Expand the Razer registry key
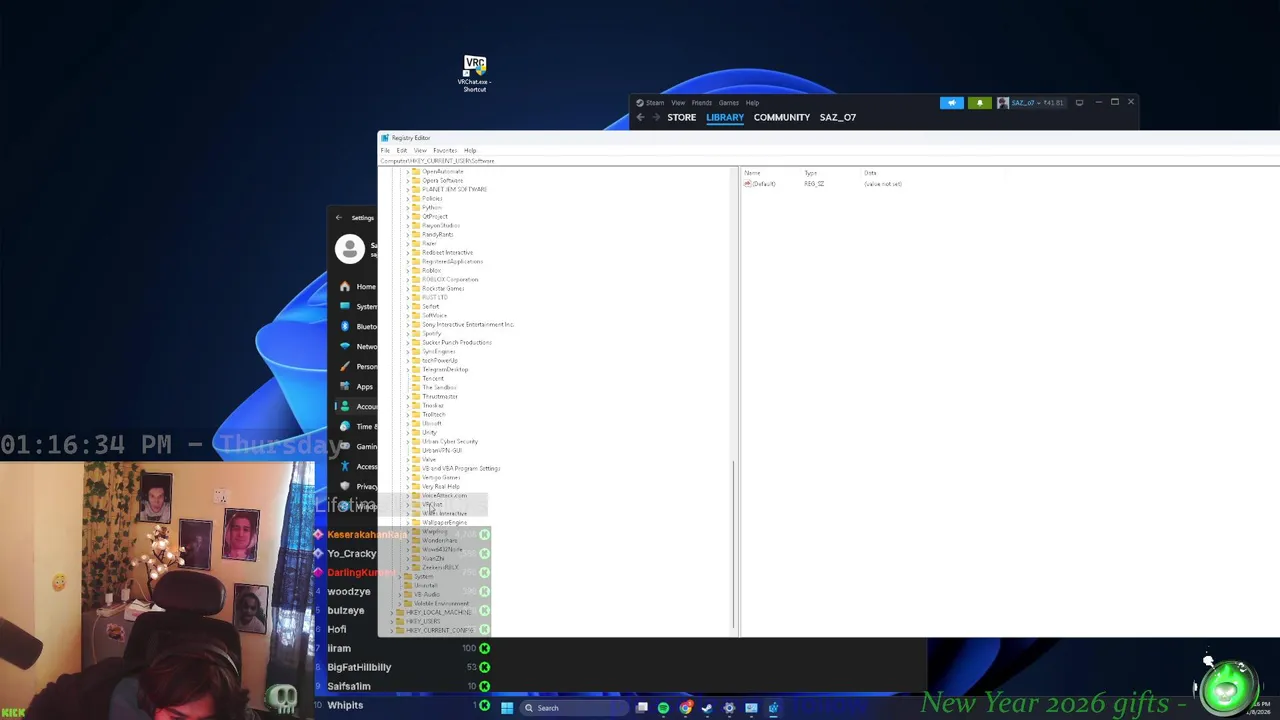 (407, 244)
